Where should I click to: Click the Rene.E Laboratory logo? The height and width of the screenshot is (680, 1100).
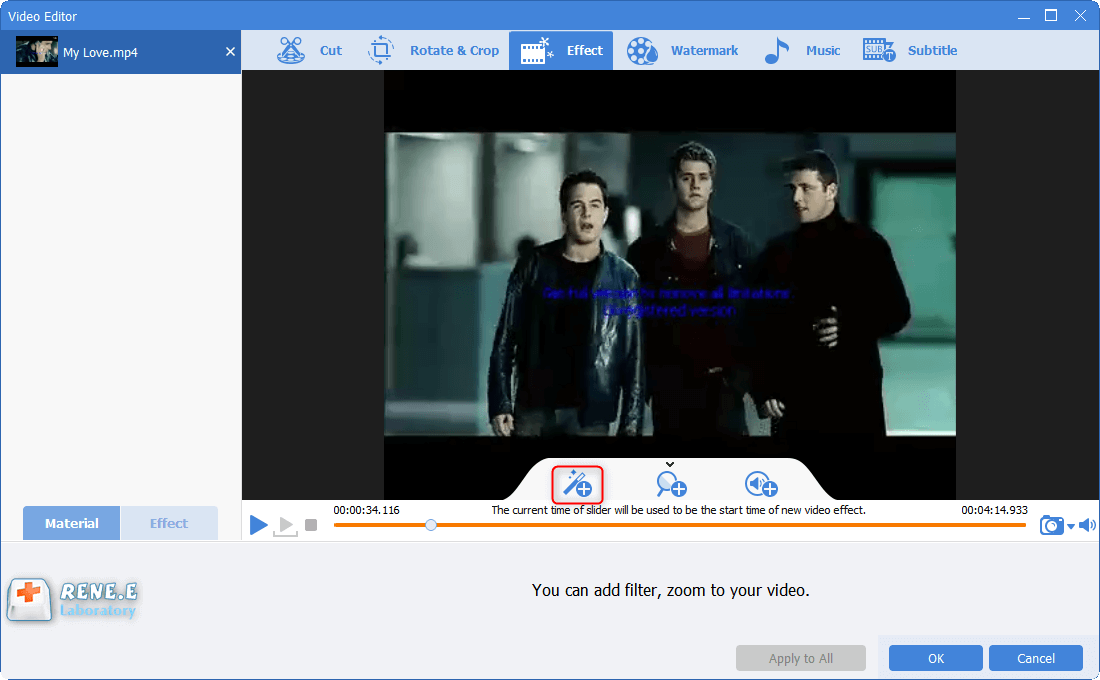coord(72,600)
